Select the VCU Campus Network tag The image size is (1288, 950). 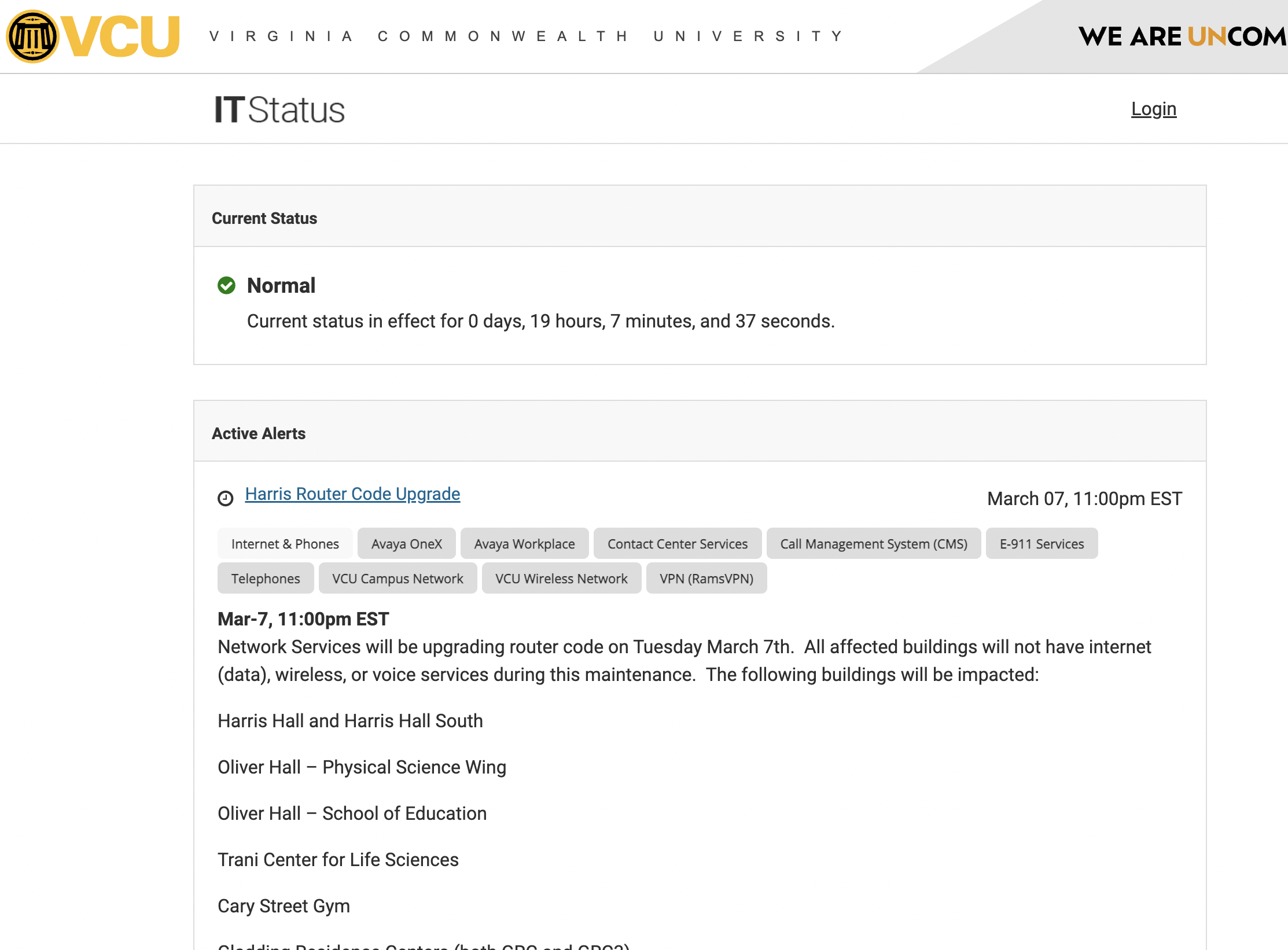398,579
